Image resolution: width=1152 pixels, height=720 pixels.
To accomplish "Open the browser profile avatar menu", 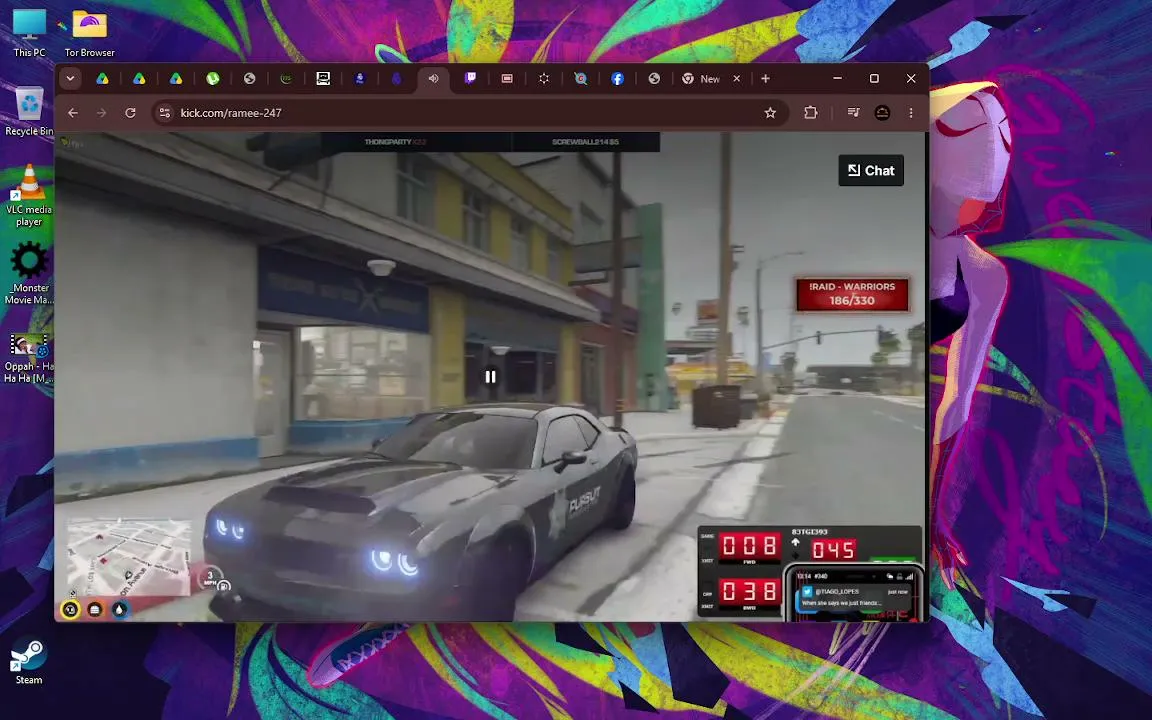I will click(x=882, y=112).
